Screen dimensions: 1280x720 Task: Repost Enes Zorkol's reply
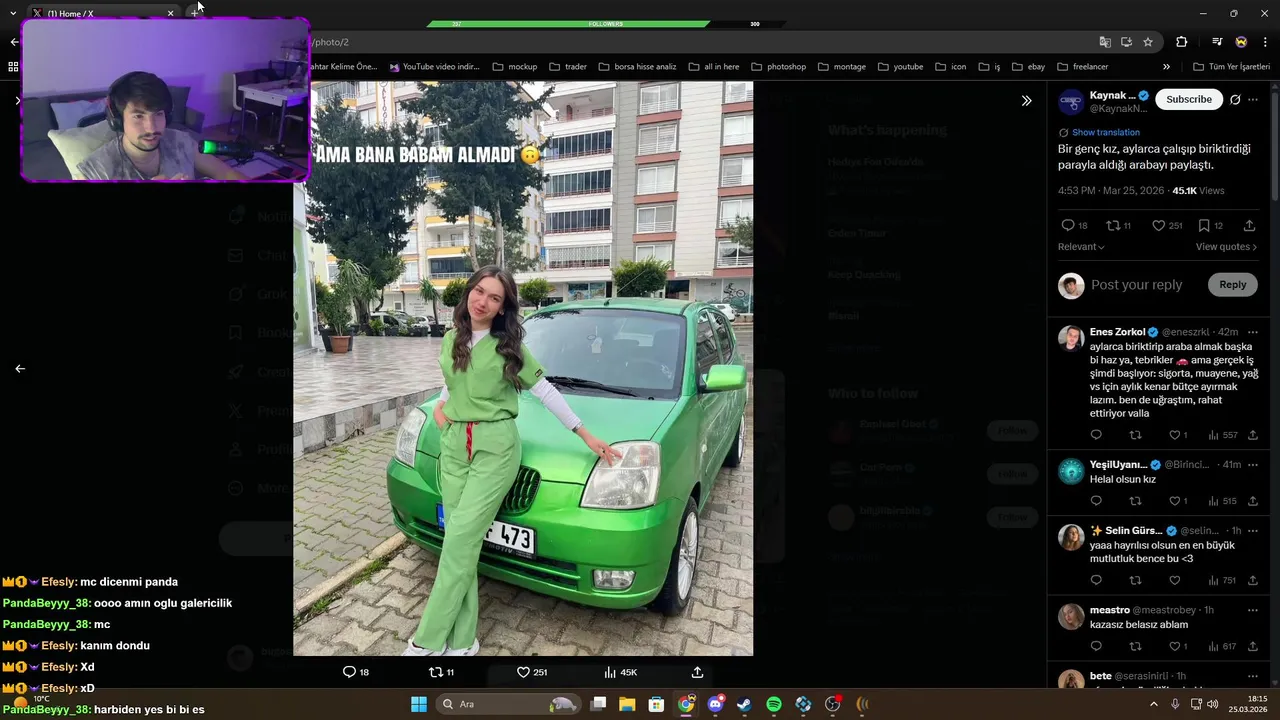1135,435
